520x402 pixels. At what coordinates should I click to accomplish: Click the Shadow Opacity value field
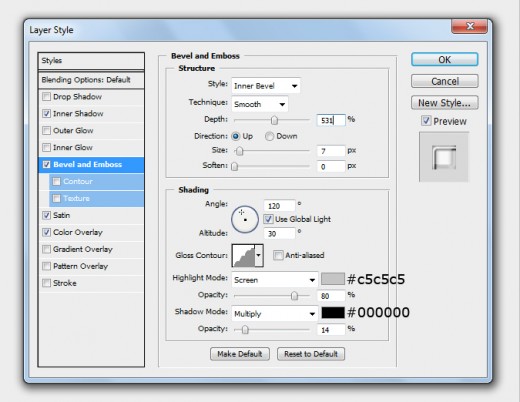(x=331, y=330)
